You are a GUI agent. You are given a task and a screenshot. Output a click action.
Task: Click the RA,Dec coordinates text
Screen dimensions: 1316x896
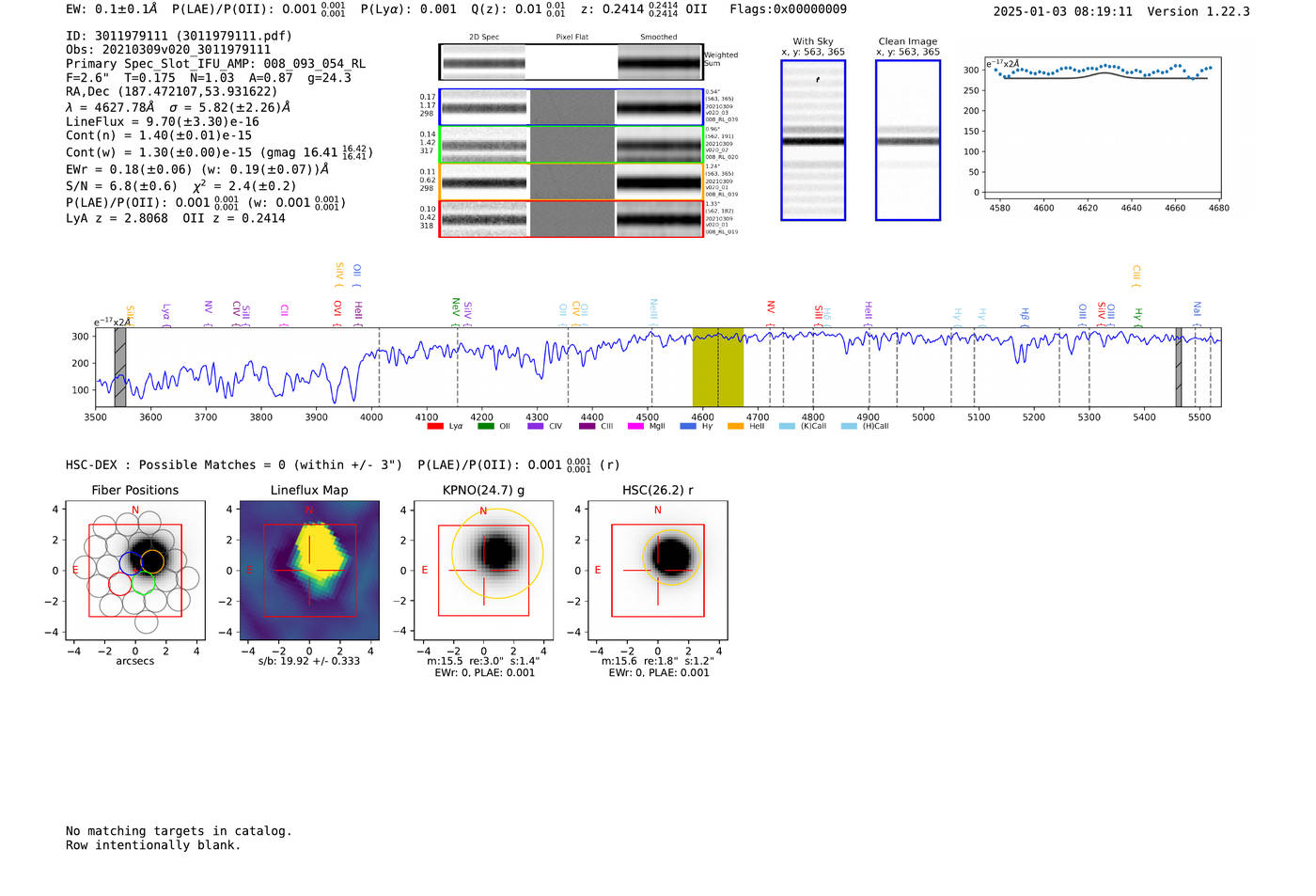172,92
